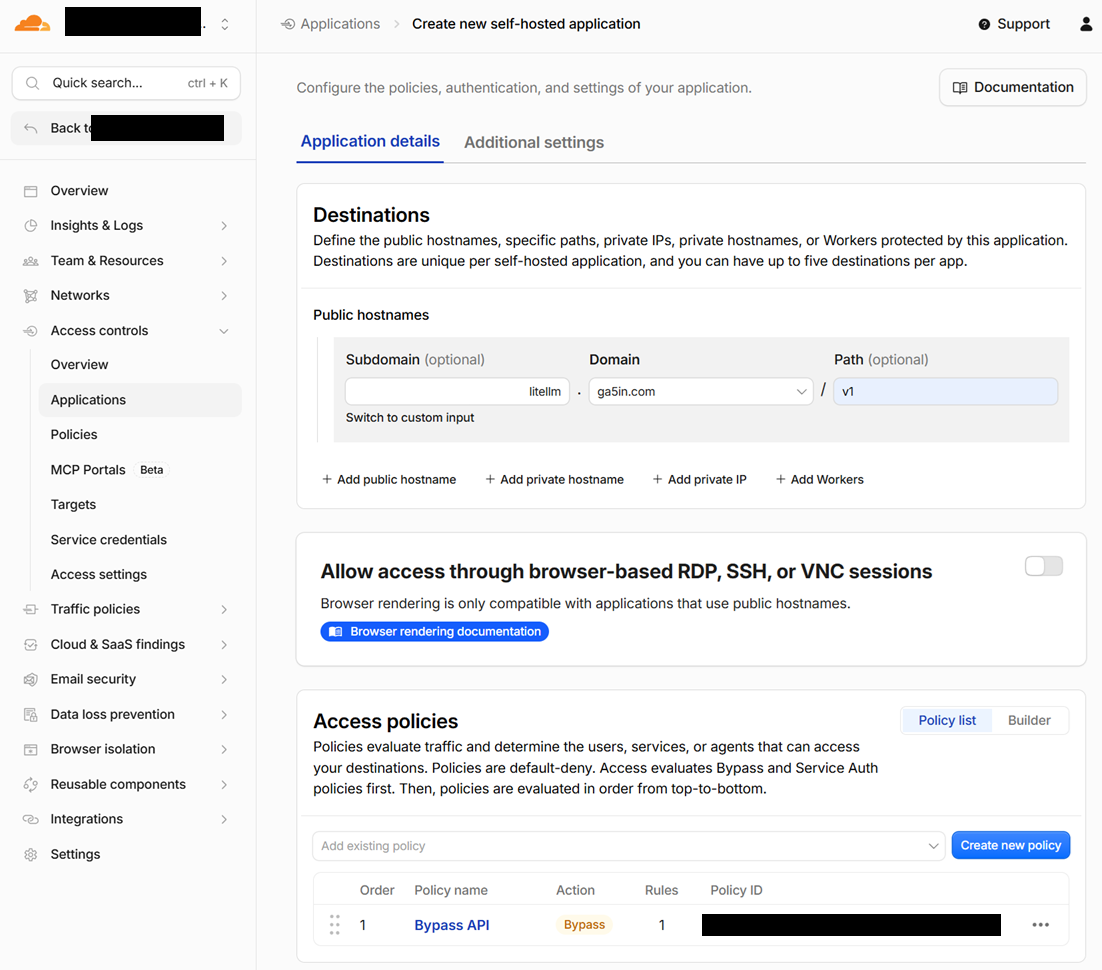Open the Bypass API row options menu
The width and height of the screenshot is (1102, 970).
[x=1040, y=925]
